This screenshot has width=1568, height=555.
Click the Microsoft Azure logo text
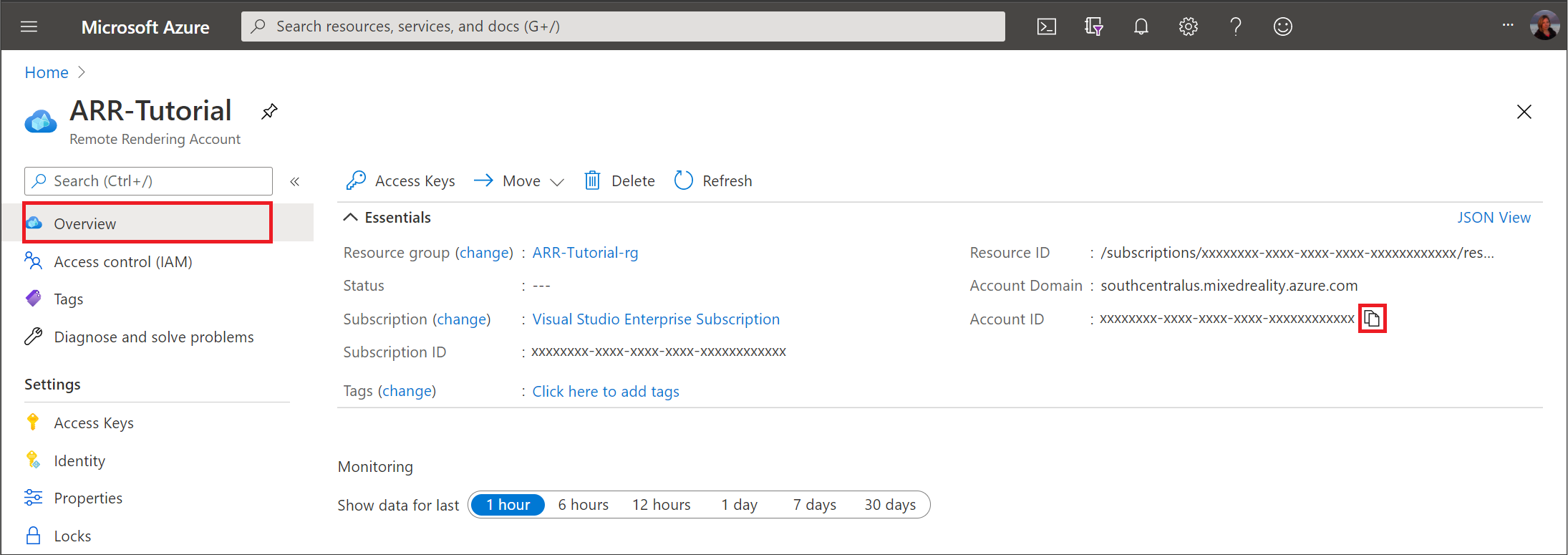pyautogui.click(x=145, y=27)
